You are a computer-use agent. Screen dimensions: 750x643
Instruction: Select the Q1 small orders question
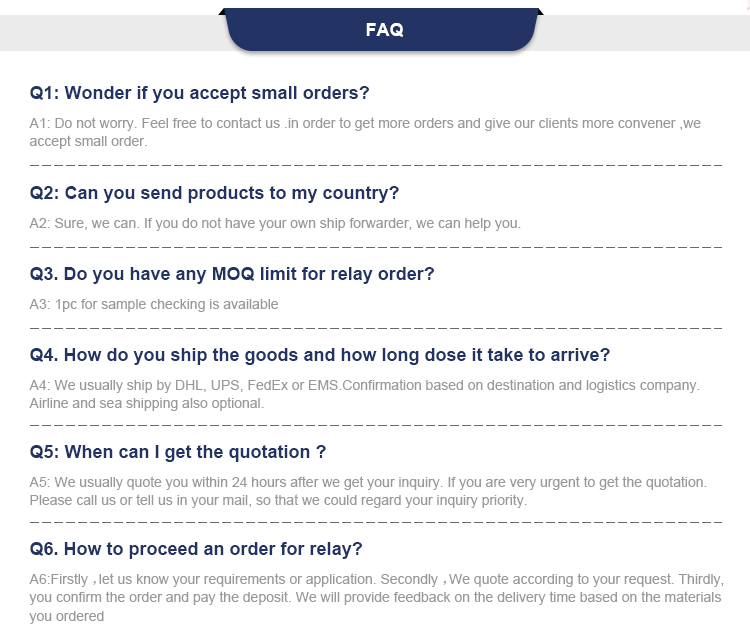click(200, 93)
